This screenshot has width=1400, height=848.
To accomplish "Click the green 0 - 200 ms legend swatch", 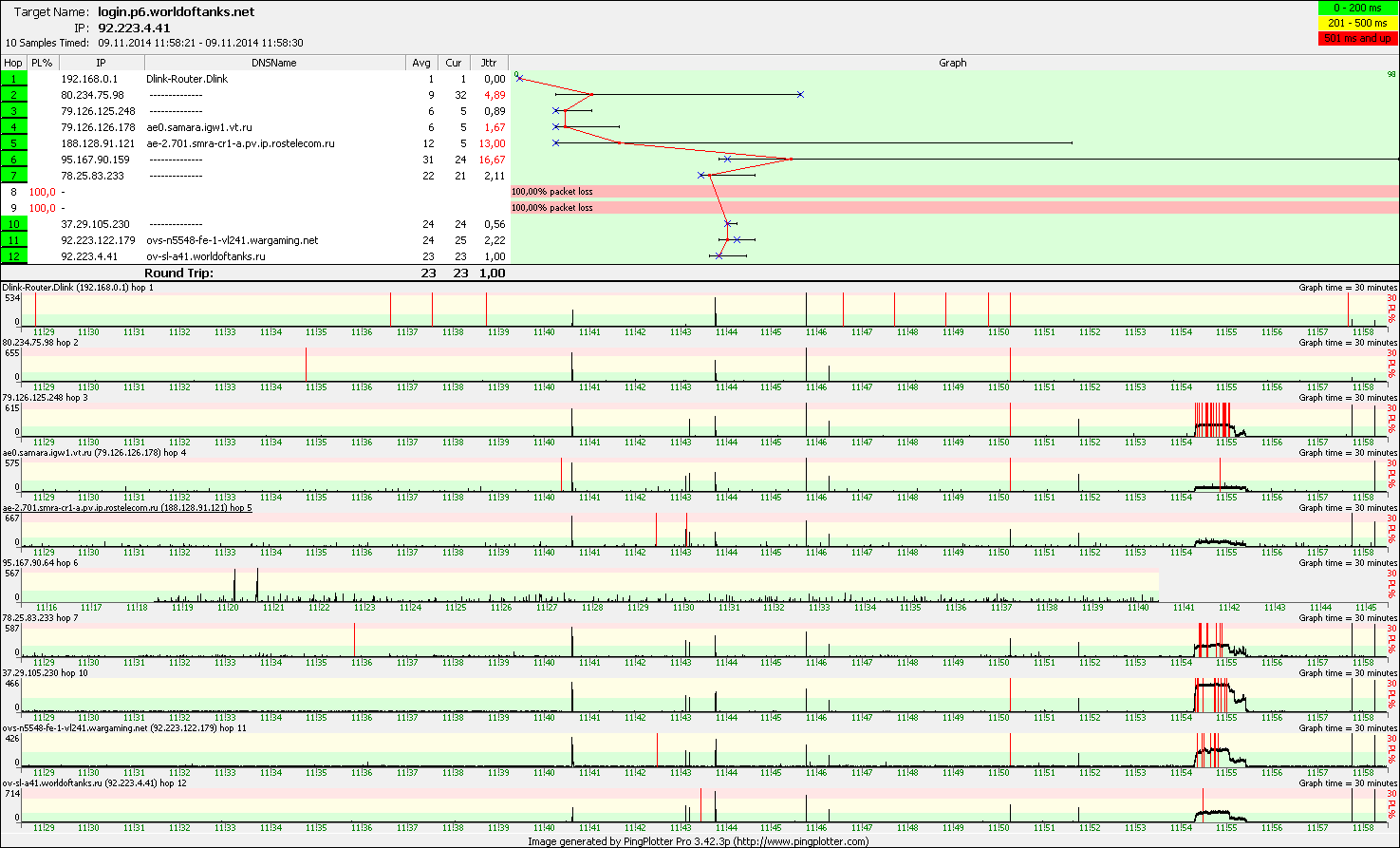I will tap(1356, 9).
